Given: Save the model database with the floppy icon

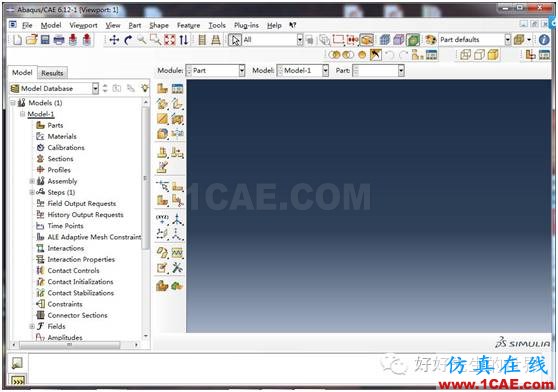Looking at the screenshot, I should 45,39.
